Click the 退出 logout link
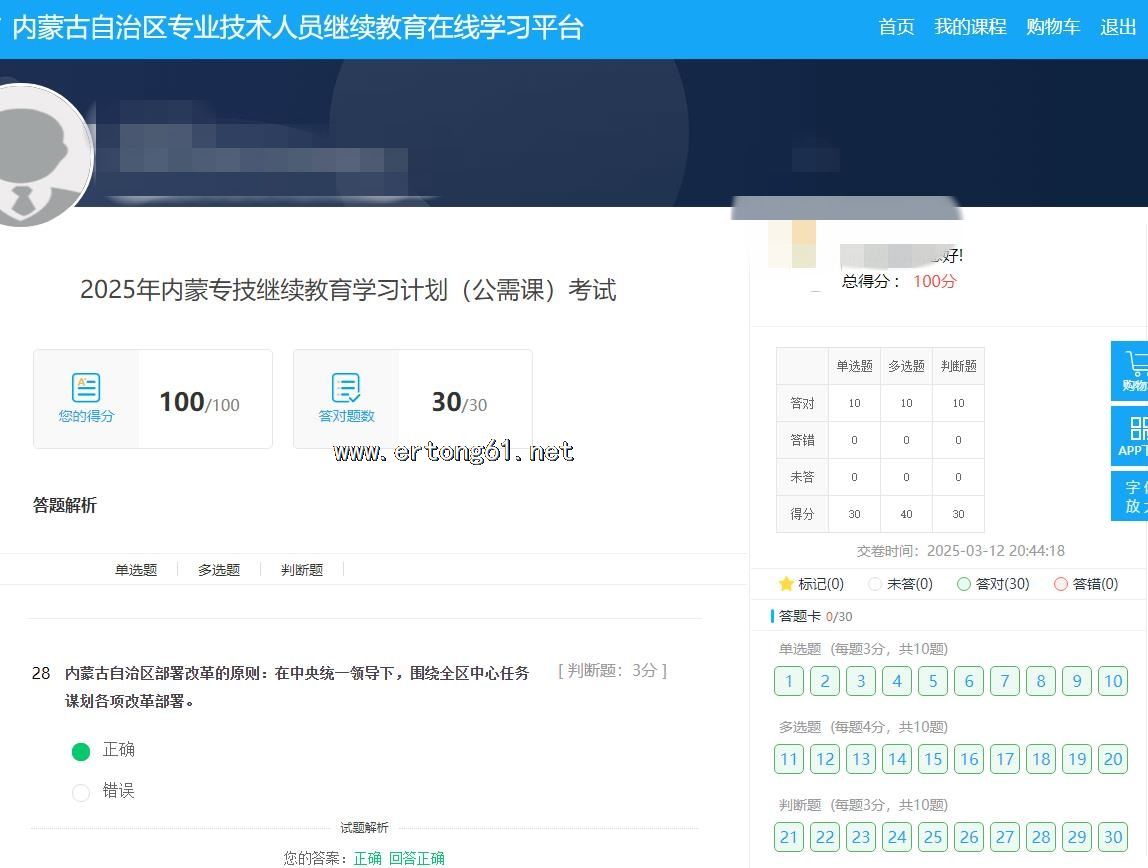Screen dimensions: 1148x868 (x=1117, y=27)
